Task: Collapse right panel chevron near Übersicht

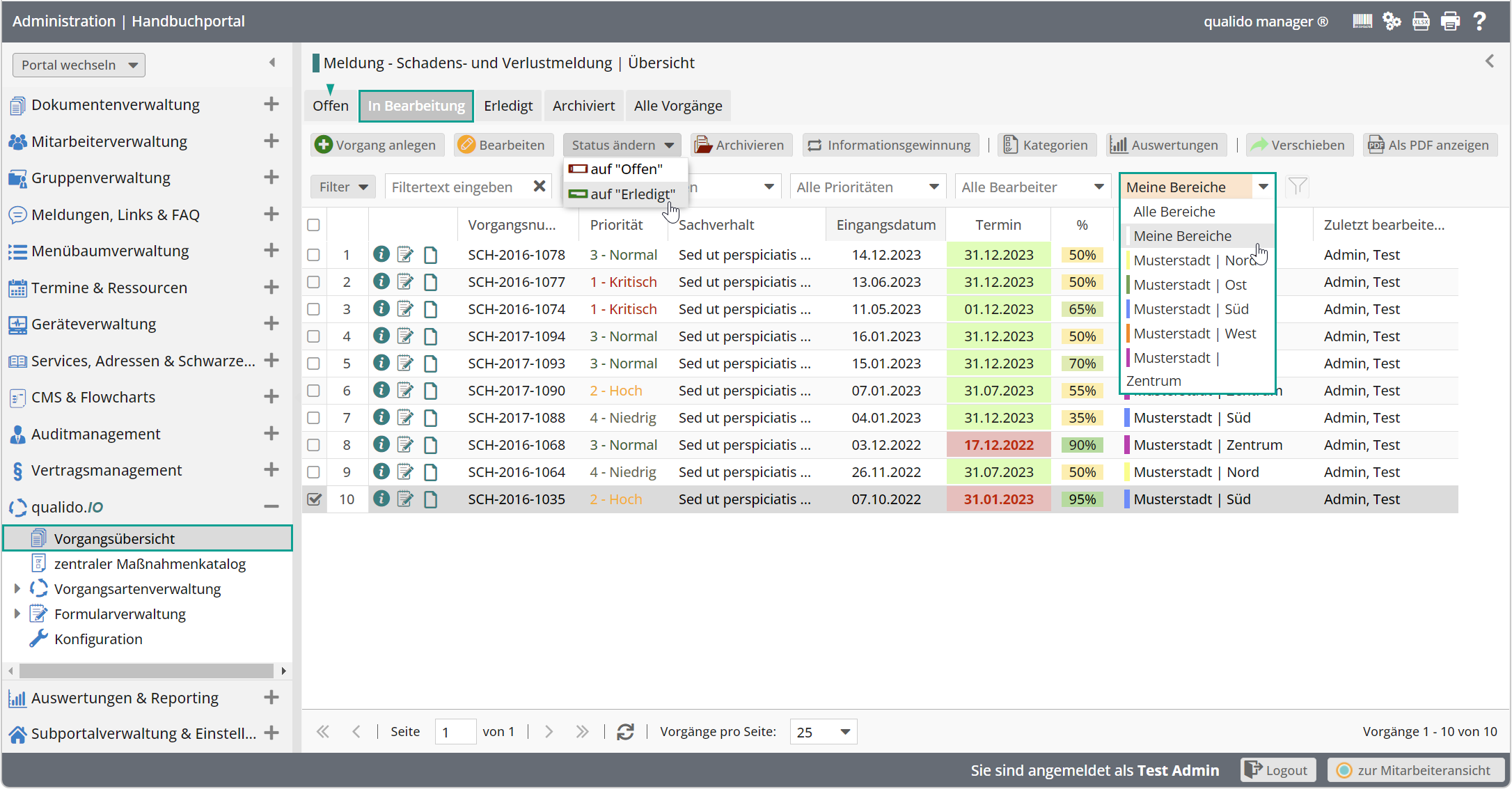Action: click(x=1490, y=61)
